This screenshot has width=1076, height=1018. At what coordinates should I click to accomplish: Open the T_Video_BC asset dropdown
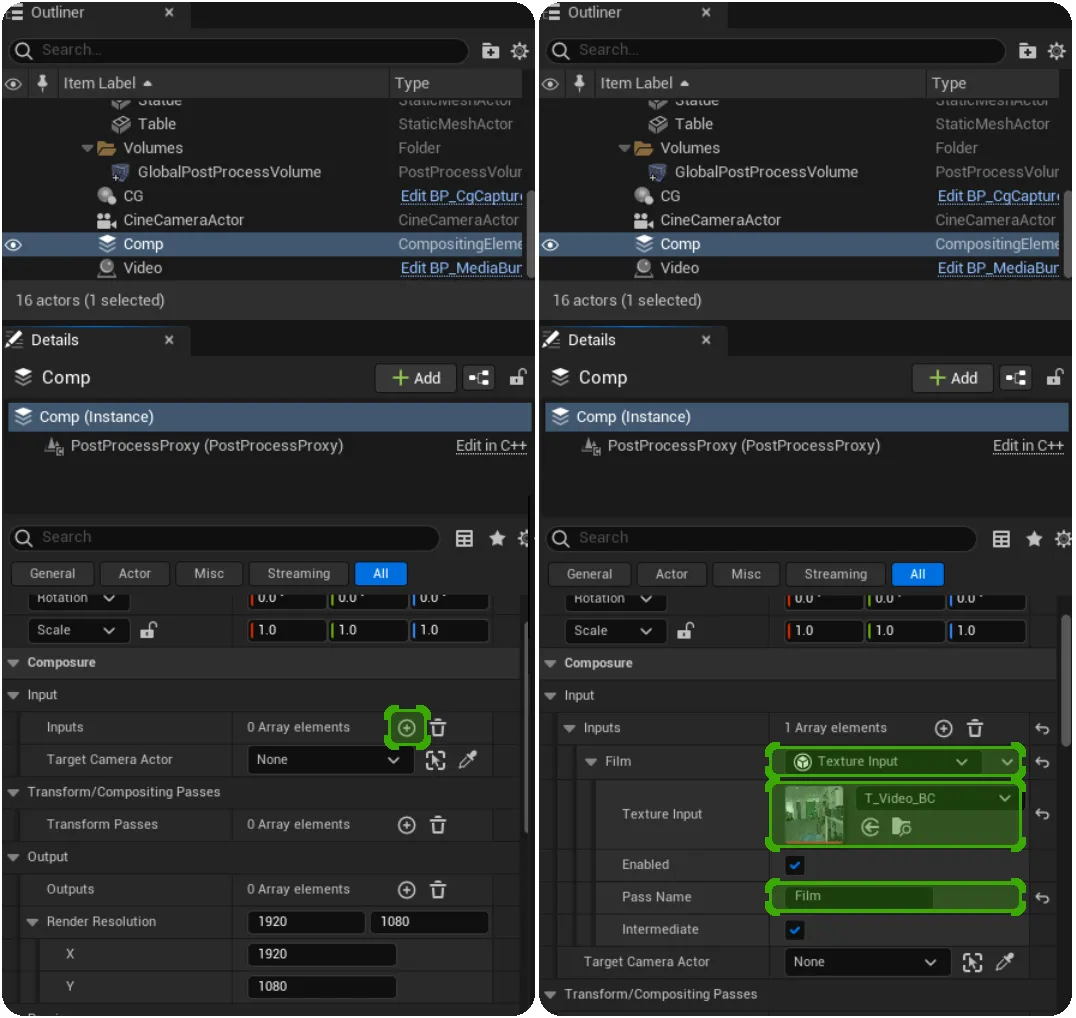[936, 799]
